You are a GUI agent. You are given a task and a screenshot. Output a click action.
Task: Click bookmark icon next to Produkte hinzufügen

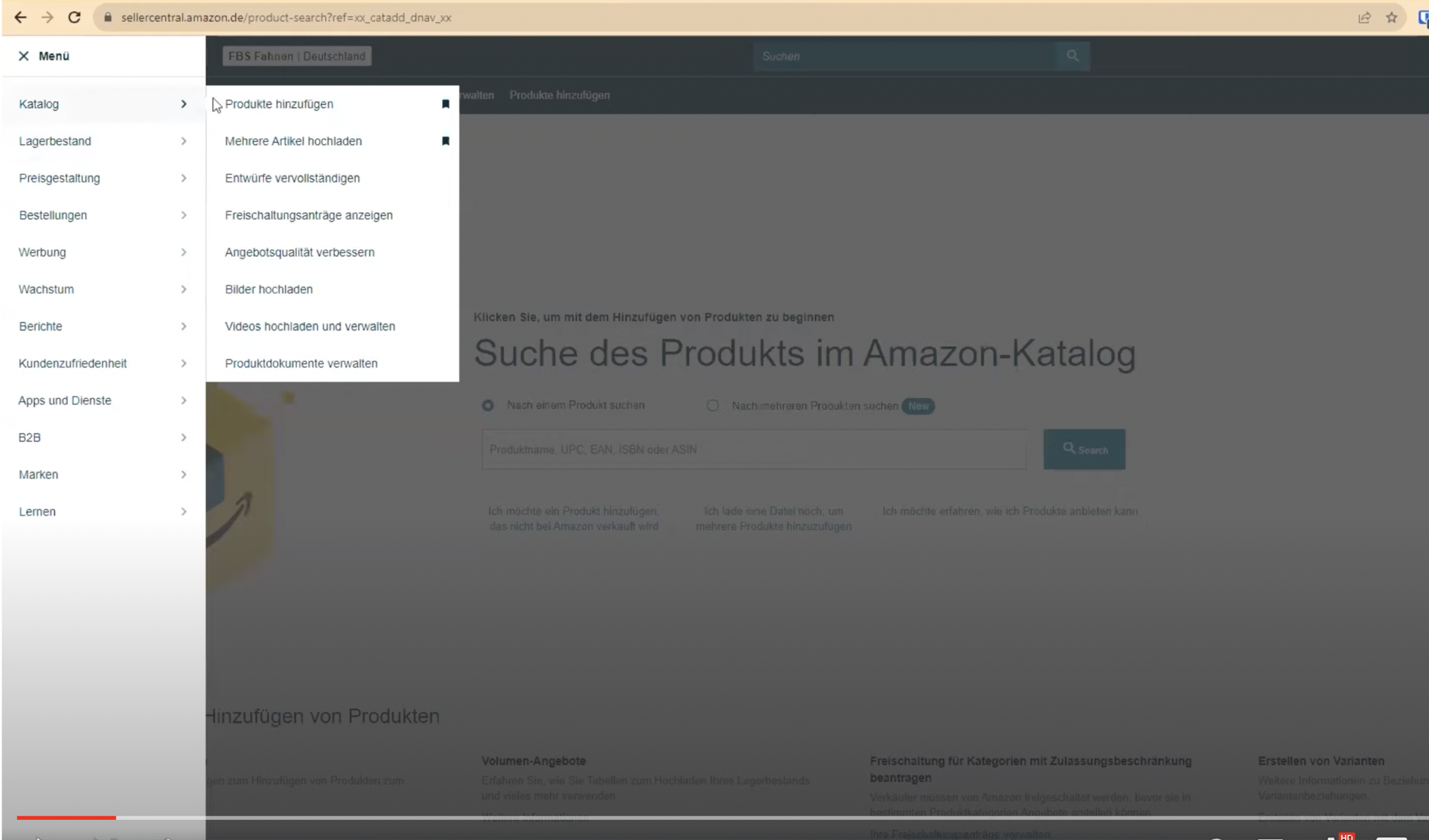coord(445,104)
